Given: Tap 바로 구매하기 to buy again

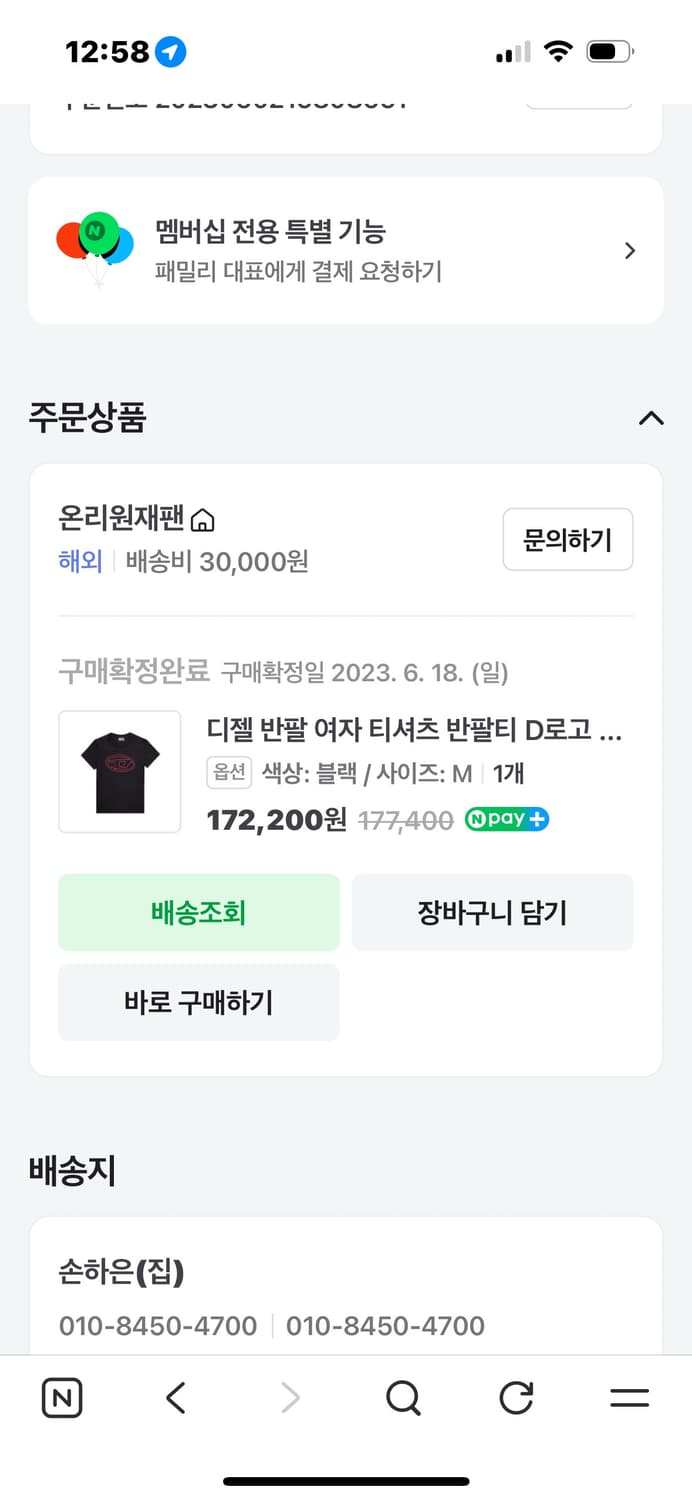Looking at the screenshot, I should tap(198, 1002).
